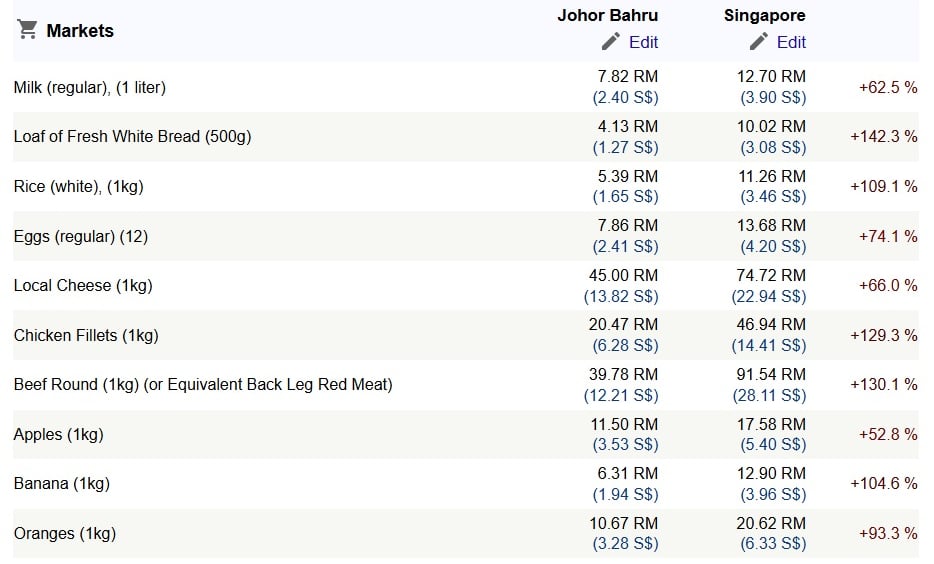This screenshot has height=564, width=934.
Task: Click the Johor Bahru column header
Action: pyautogui.click(x=608, y=15)
